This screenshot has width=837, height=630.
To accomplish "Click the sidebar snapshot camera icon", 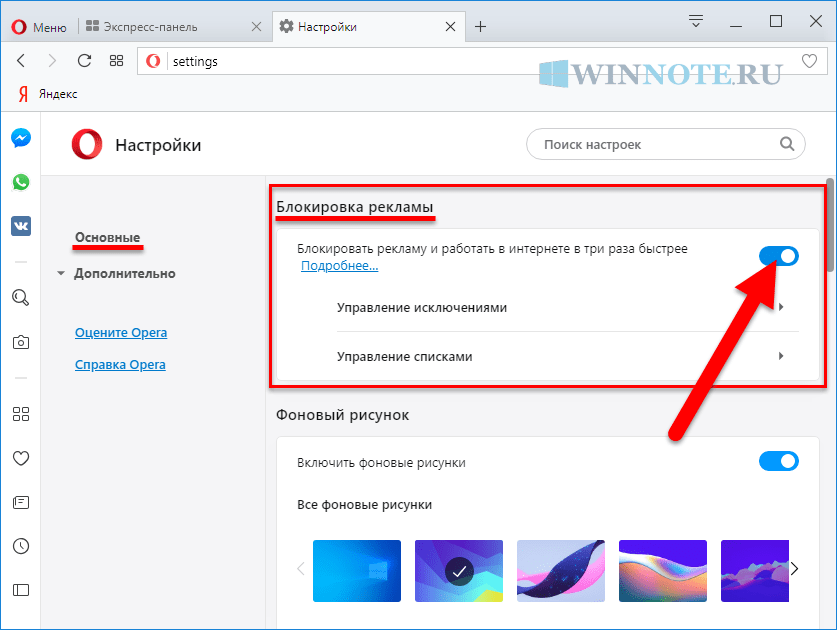I will coord(21,342).
